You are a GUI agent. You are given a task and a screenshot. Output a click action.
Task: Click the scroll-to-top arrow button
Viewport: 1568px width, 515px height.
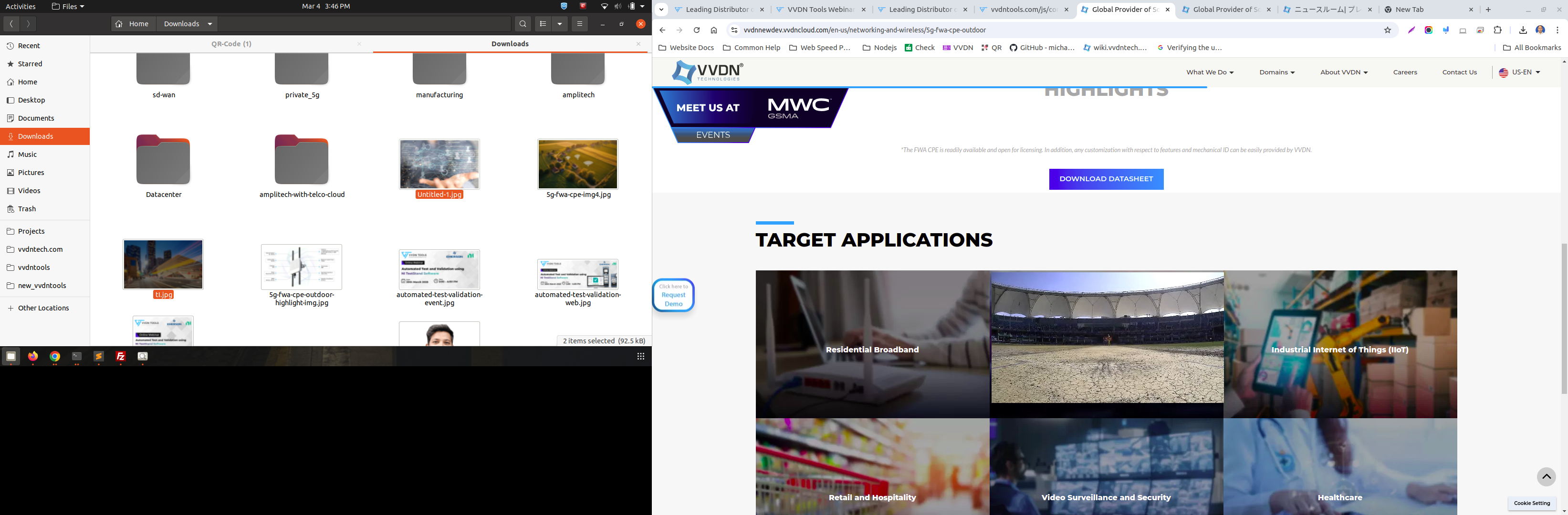click(x=1546, y=477)
